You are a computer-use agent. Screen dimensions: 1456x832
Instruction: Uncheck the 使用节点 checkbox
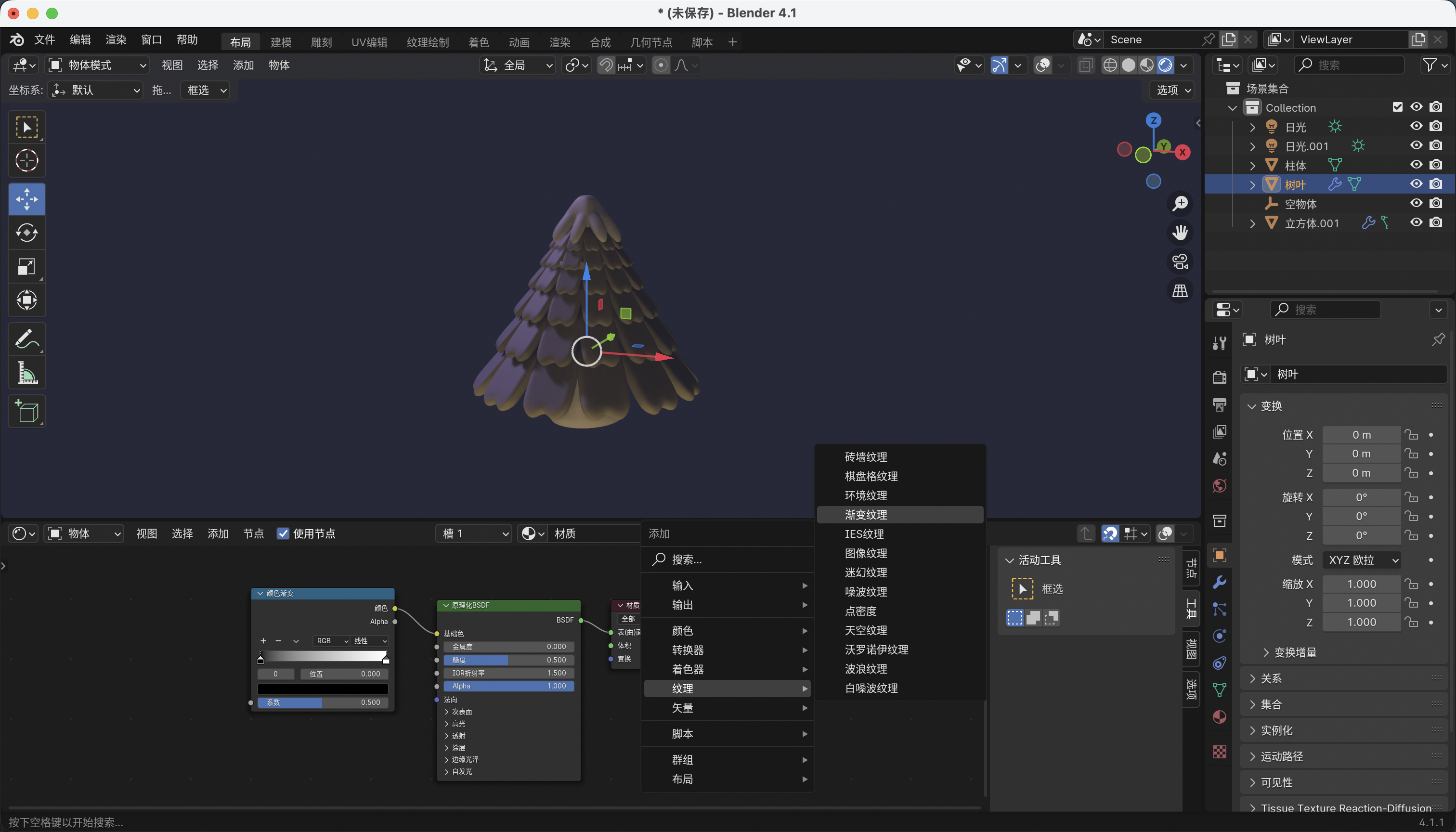point(283,533)
